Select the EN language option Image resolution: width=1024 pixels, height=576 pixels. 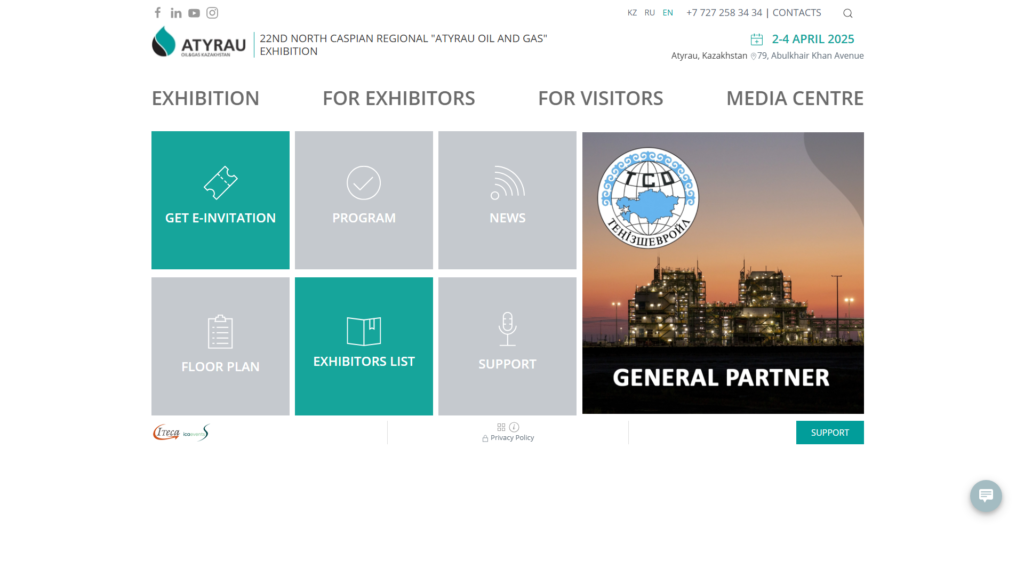point(667,13)
